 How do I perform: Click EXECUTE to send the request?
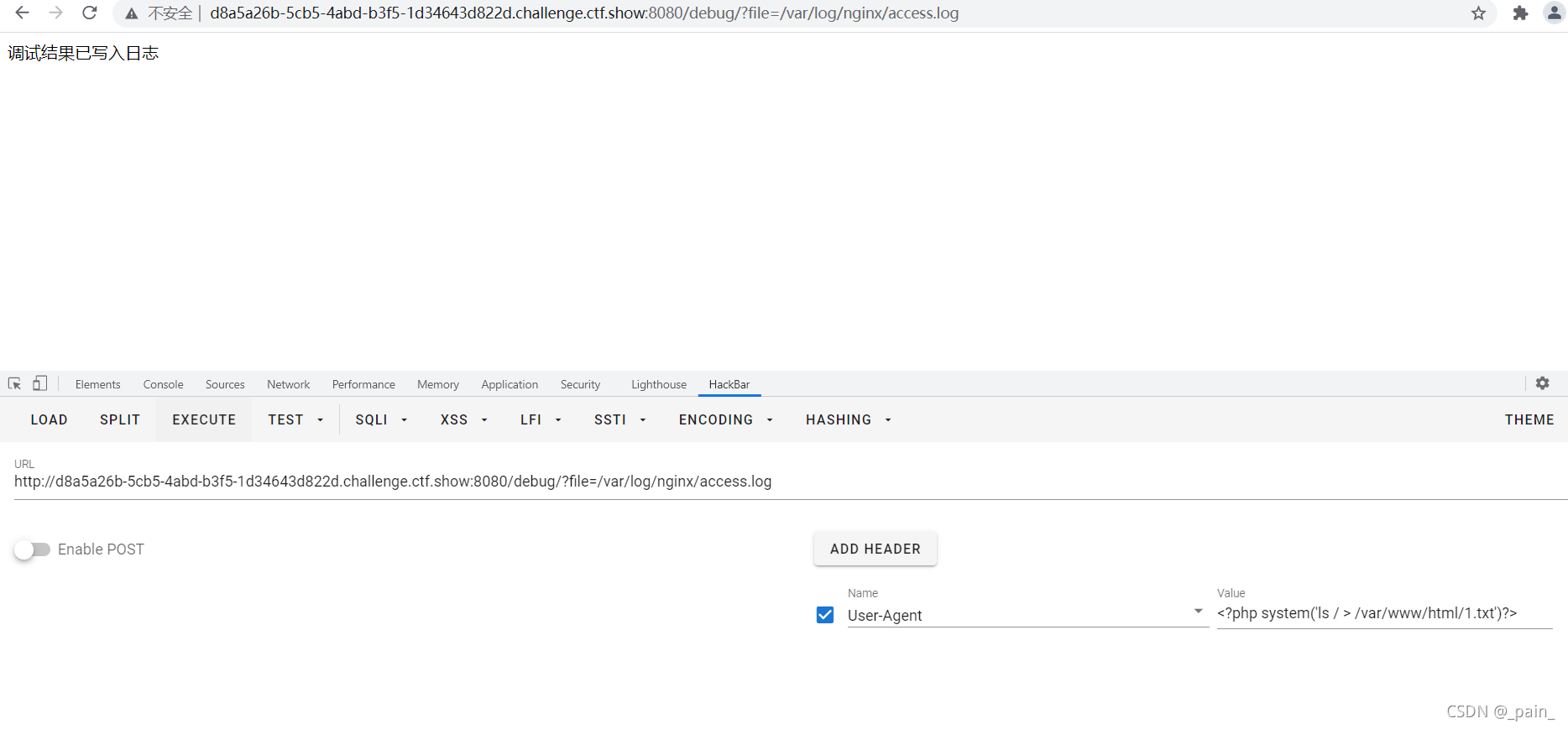pyautogui.click(x=204, y=419)
